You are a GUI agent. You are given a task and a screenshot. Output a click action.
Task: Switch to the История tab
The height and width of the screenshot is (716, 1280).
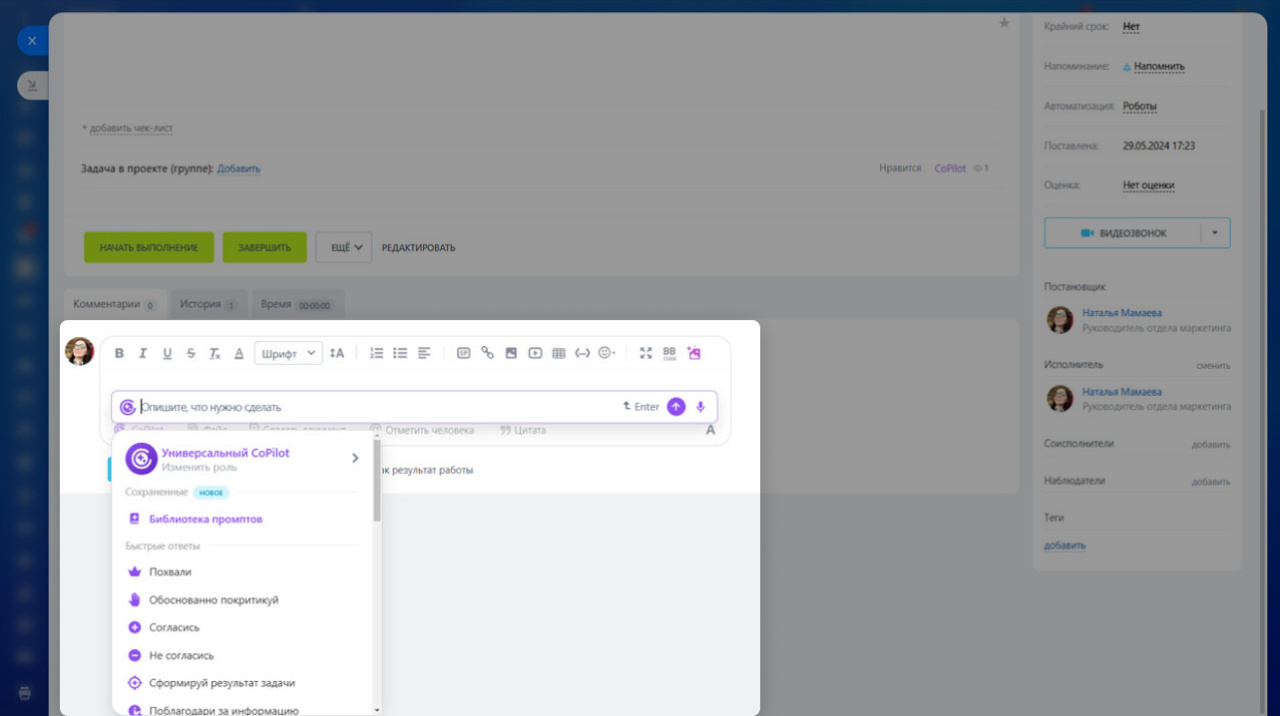pos(208,304)
